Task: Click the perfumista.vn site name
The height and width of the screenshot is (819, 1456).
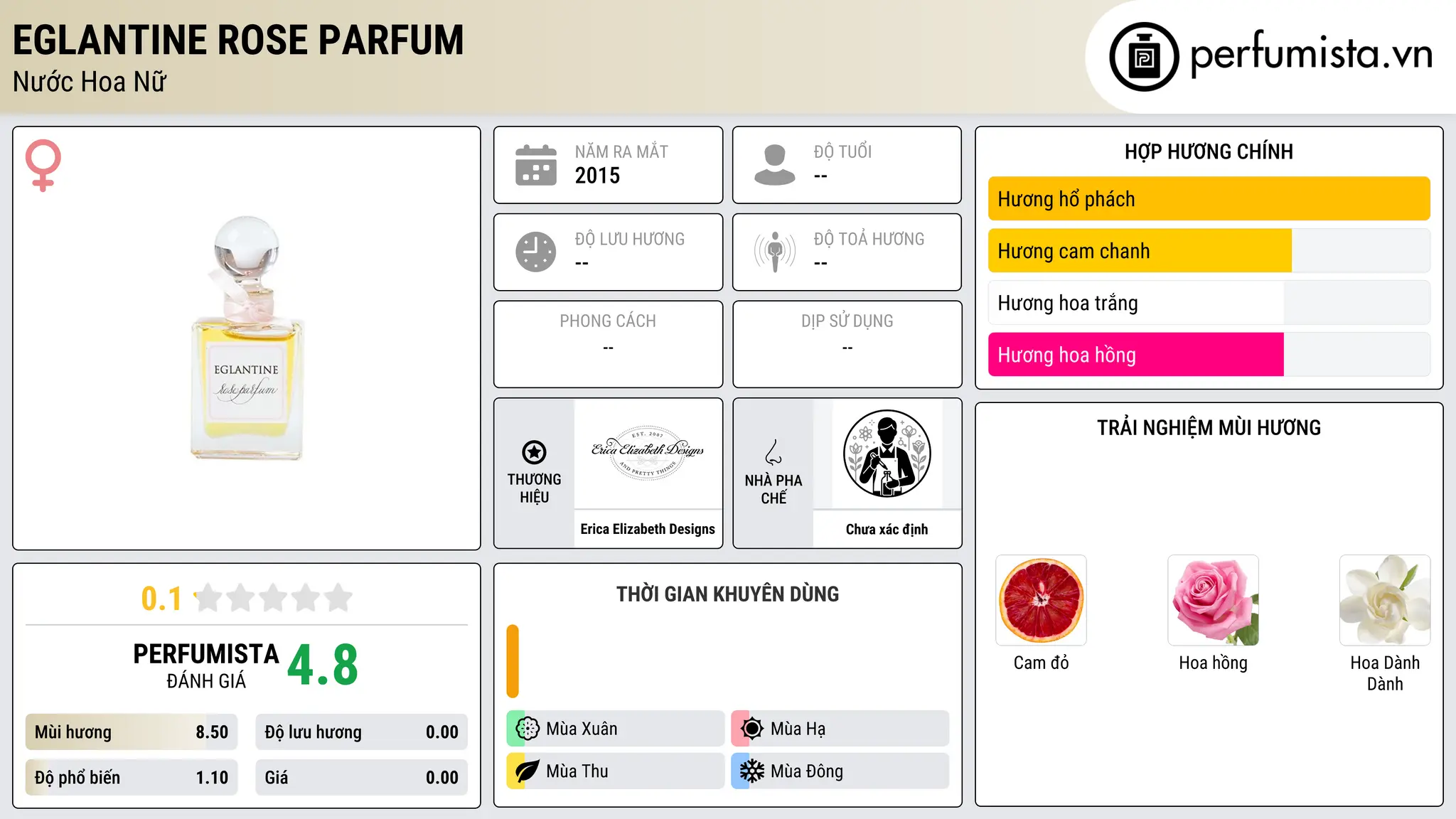Action: point(1312,54)
